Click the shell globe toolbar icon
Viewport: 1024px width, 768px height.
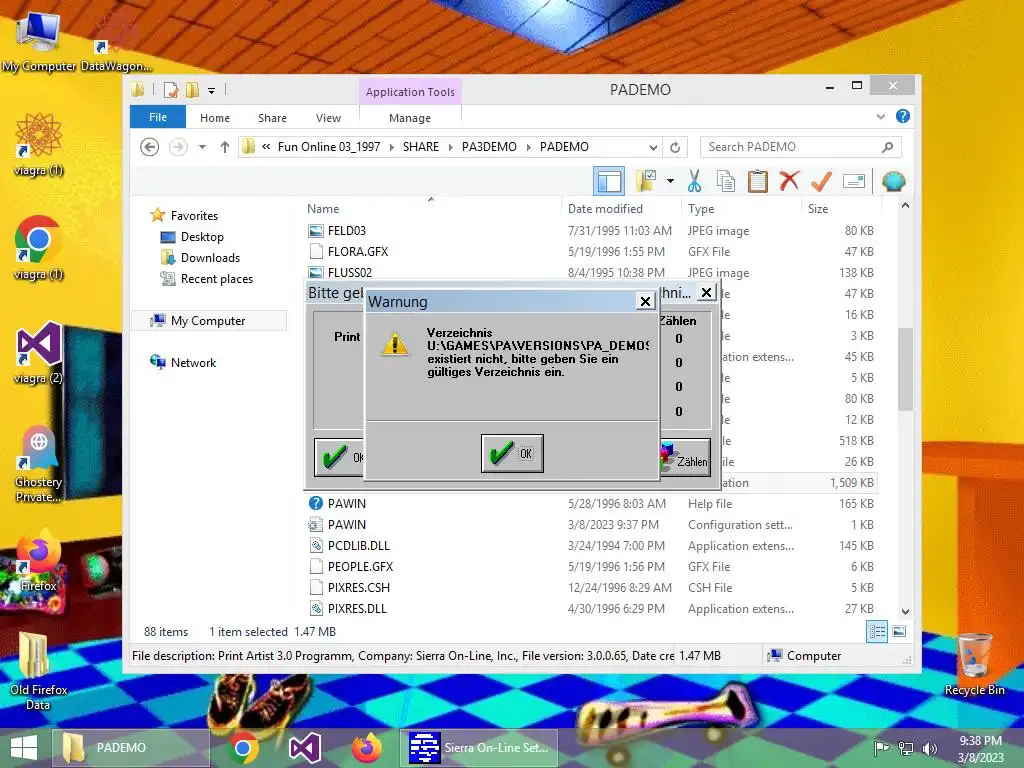(x=893, y=181)
